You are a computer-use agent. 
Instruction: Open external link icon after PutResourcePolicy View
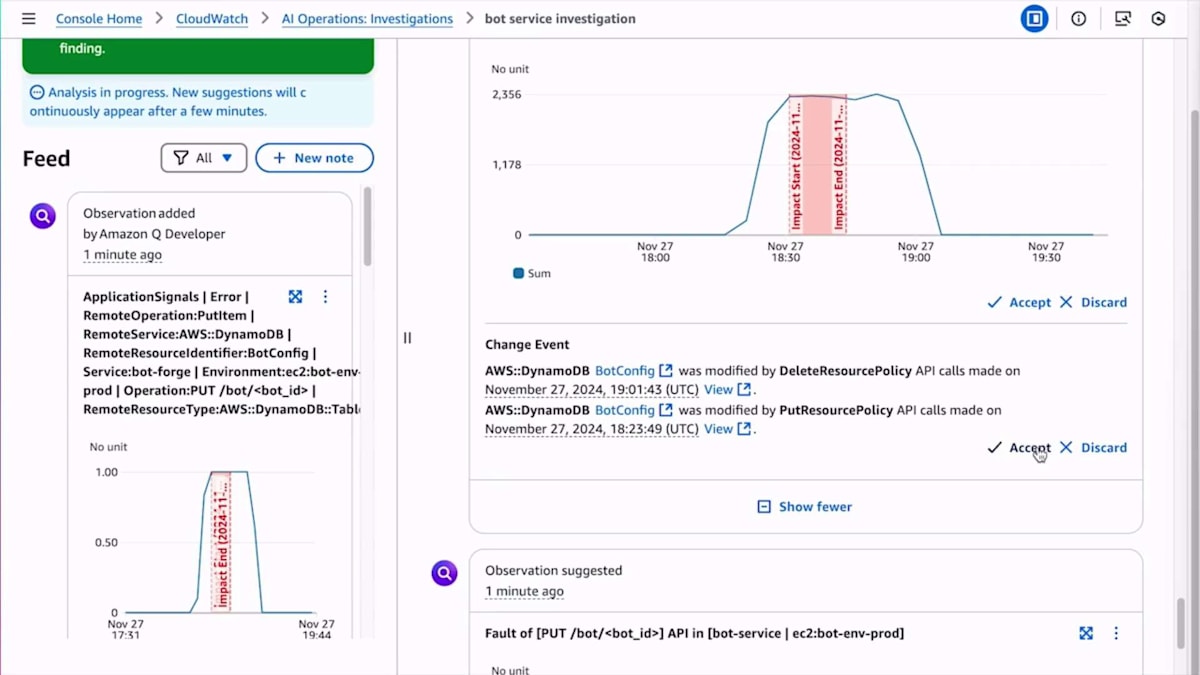tap(744, 429)
